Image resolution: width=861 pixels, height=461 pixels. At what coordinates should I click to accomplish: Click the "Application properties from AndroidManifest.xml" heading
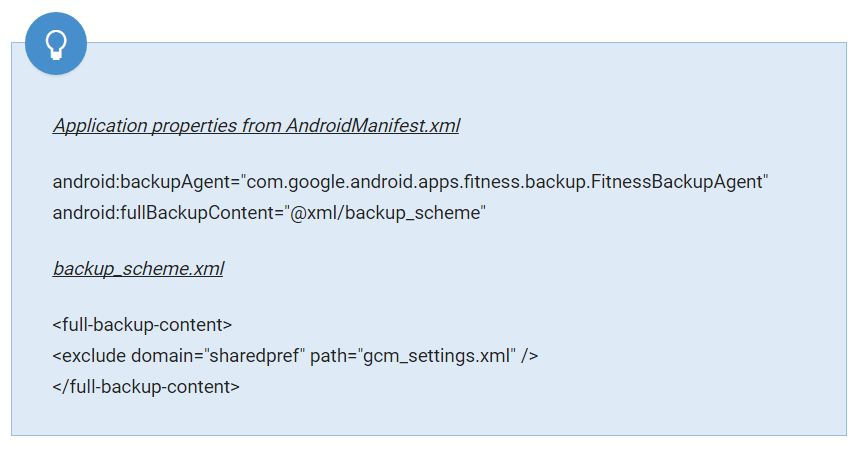click(256, 126)
